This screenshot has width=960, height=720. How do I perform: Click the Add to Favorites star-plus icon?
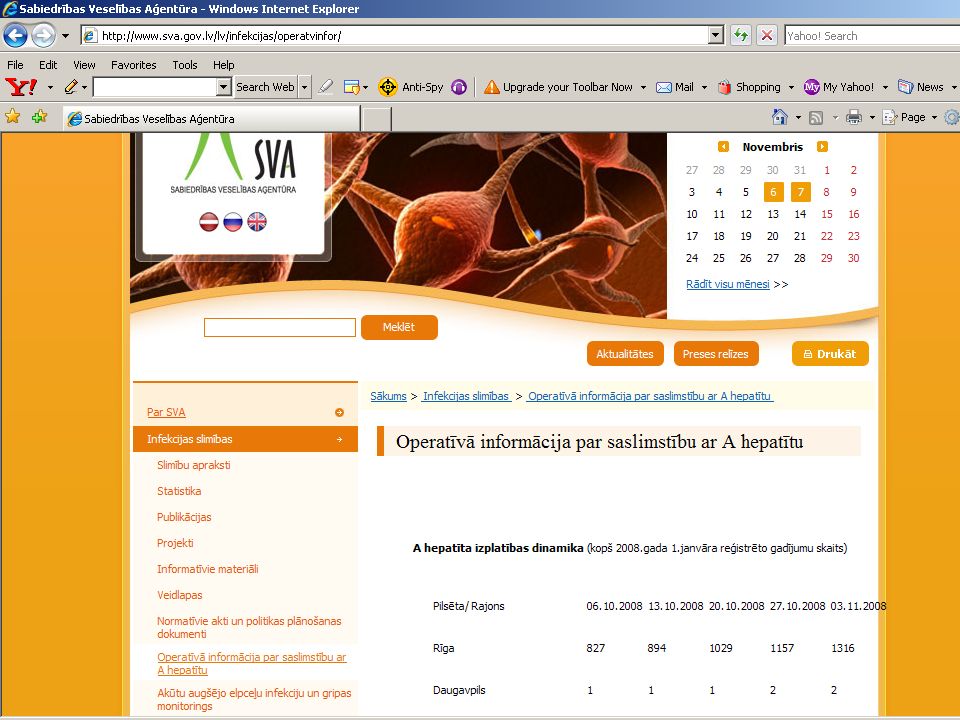tap(39, 116)
